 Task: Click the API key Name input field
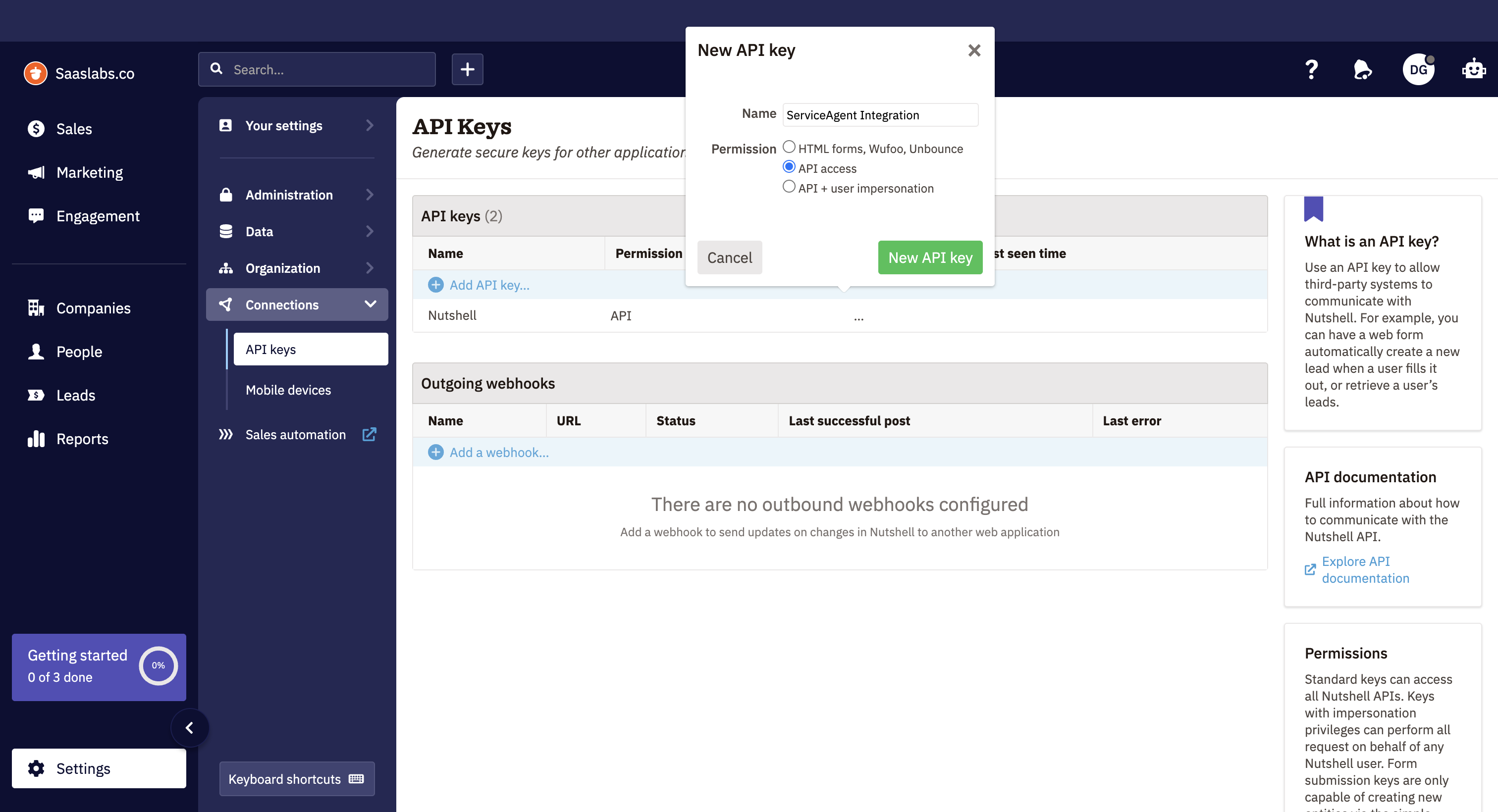click(880, 115)
